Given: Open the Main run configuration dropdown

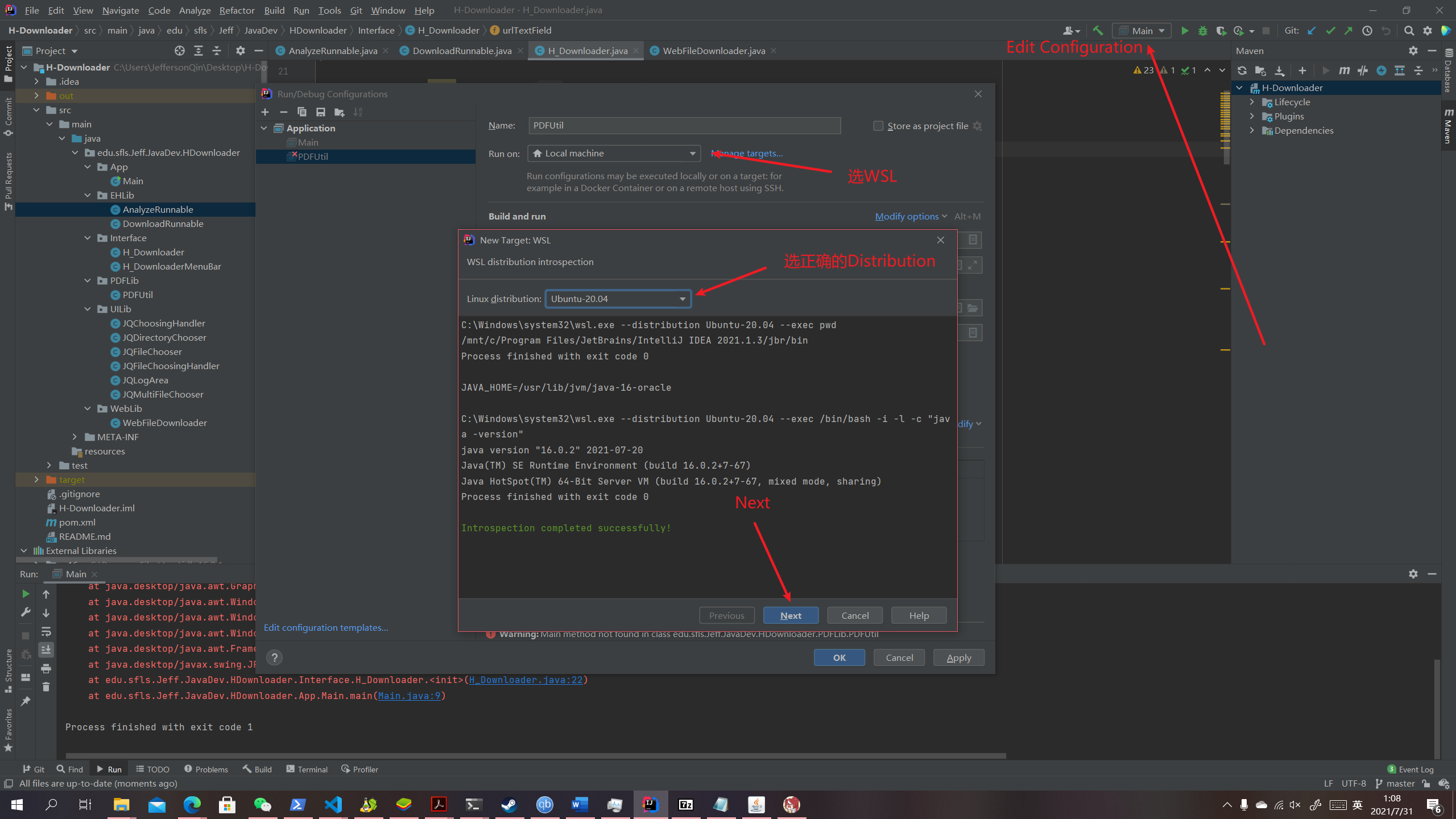Looking at the screenshot, I should 1141,31.
